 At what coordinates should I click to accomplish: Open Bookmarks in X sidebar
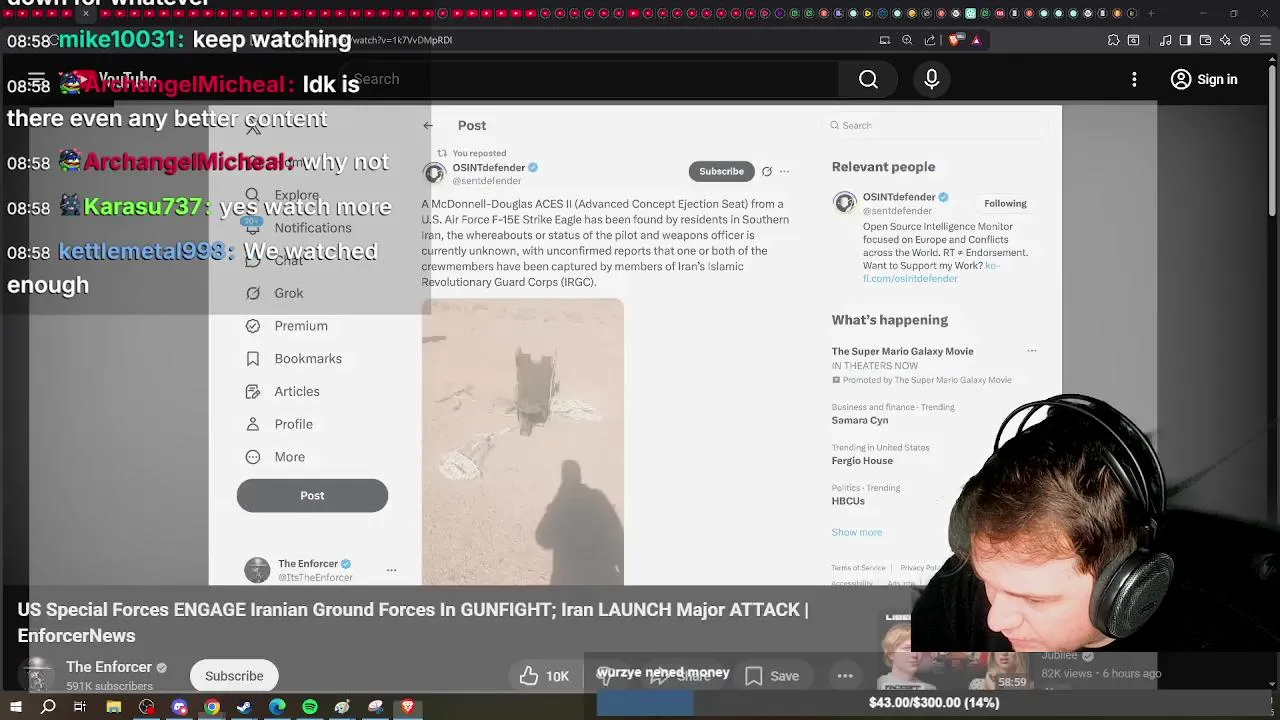(294, 359)
